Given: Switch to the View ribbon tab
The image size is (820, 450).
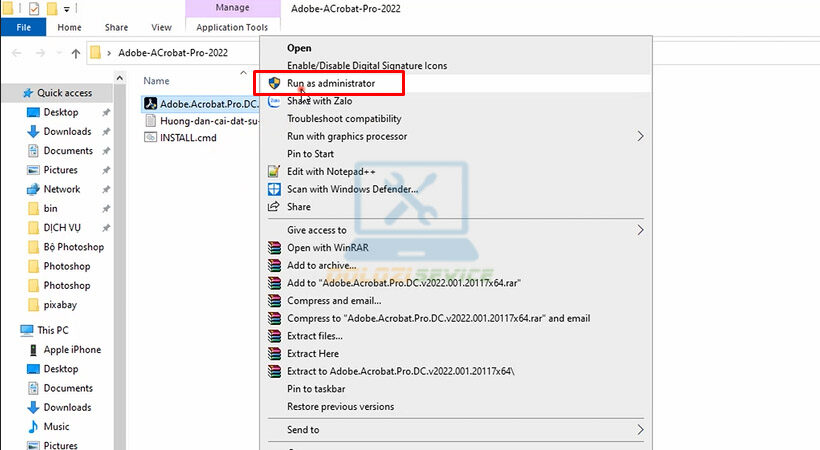Looking at the screenshot, I should click(161, 28).
